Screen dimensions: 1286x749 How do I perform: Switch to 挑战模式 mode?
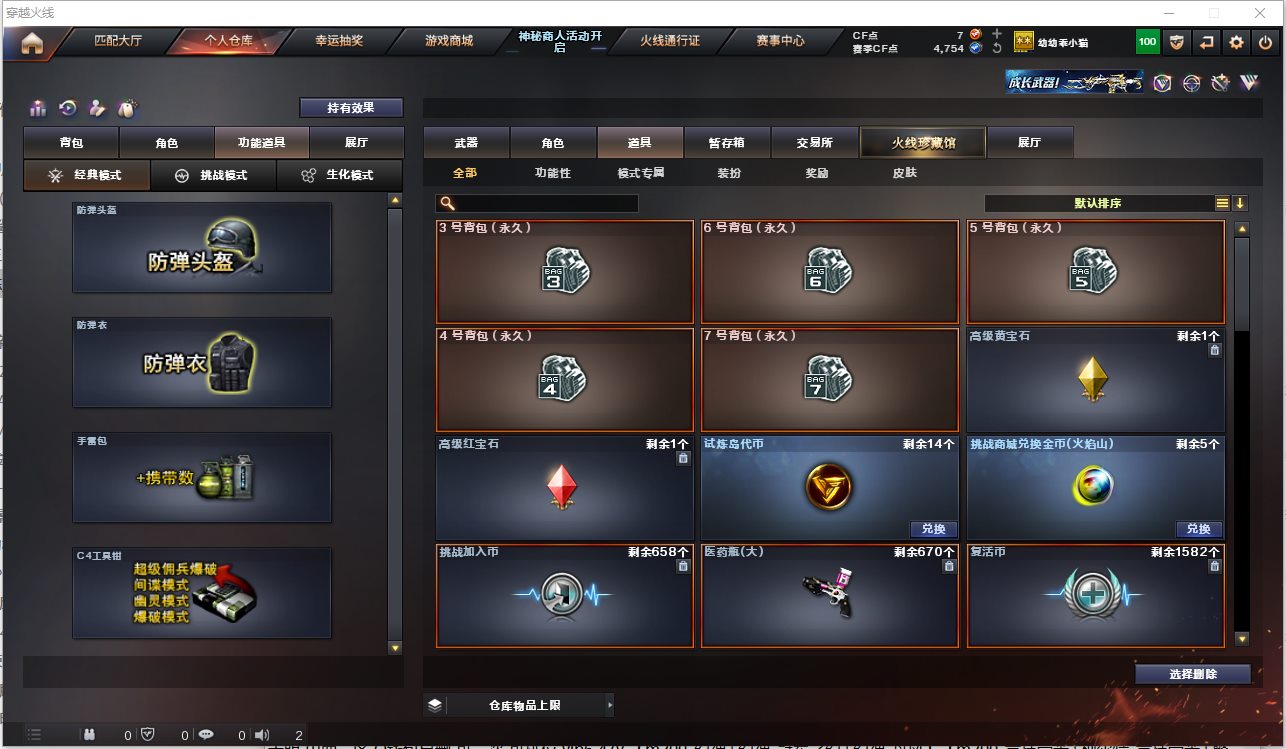coord(214,175)
